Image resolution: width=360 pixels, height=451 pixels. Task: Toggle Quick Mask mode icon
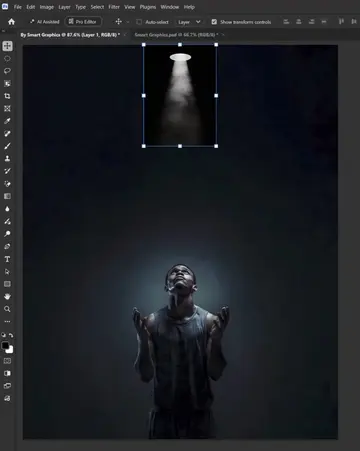coord(7,361)
